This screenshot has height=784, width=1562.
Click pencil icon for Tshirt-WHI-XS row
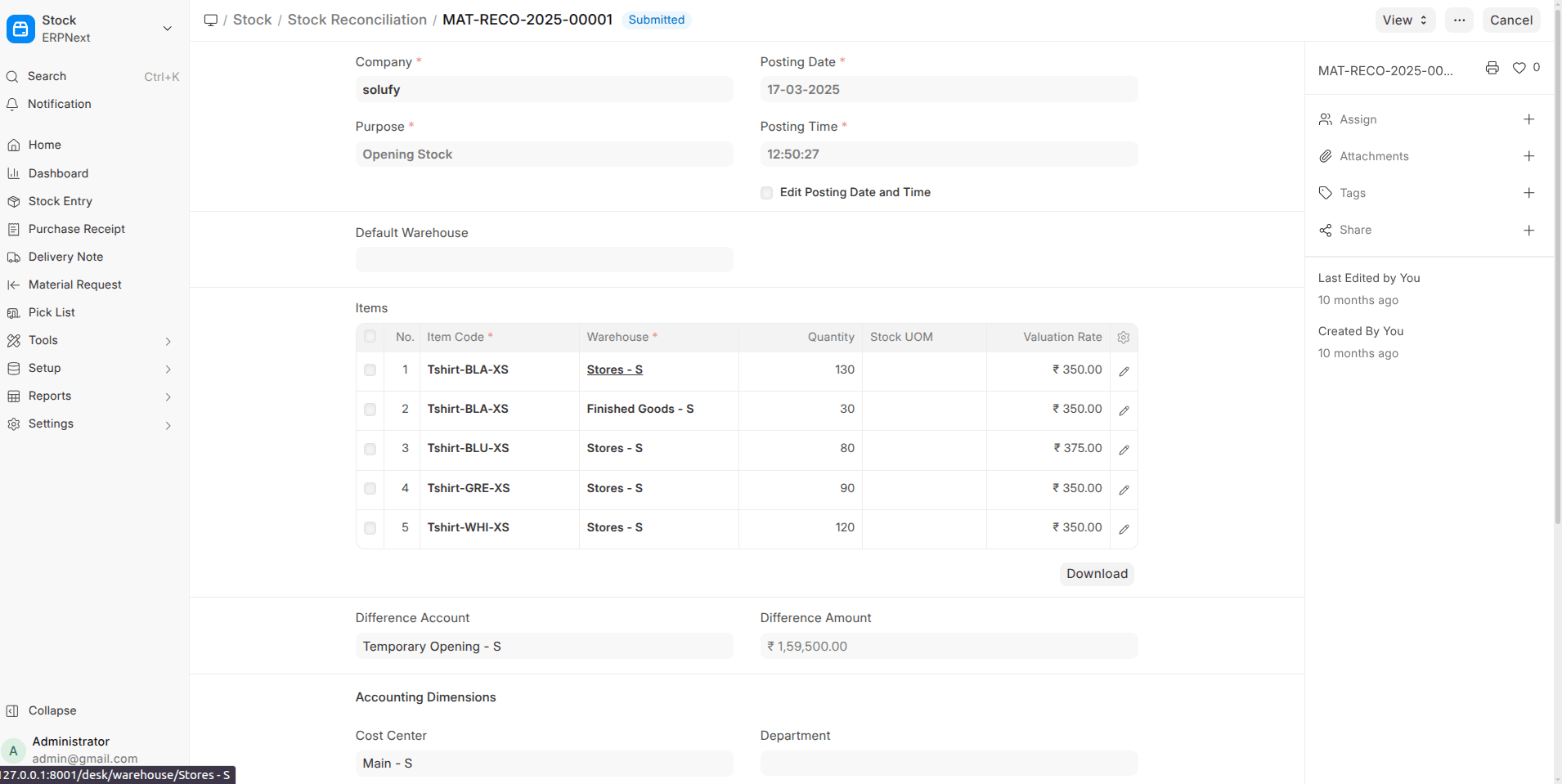pyautogui.click(x=1124, y=529)
